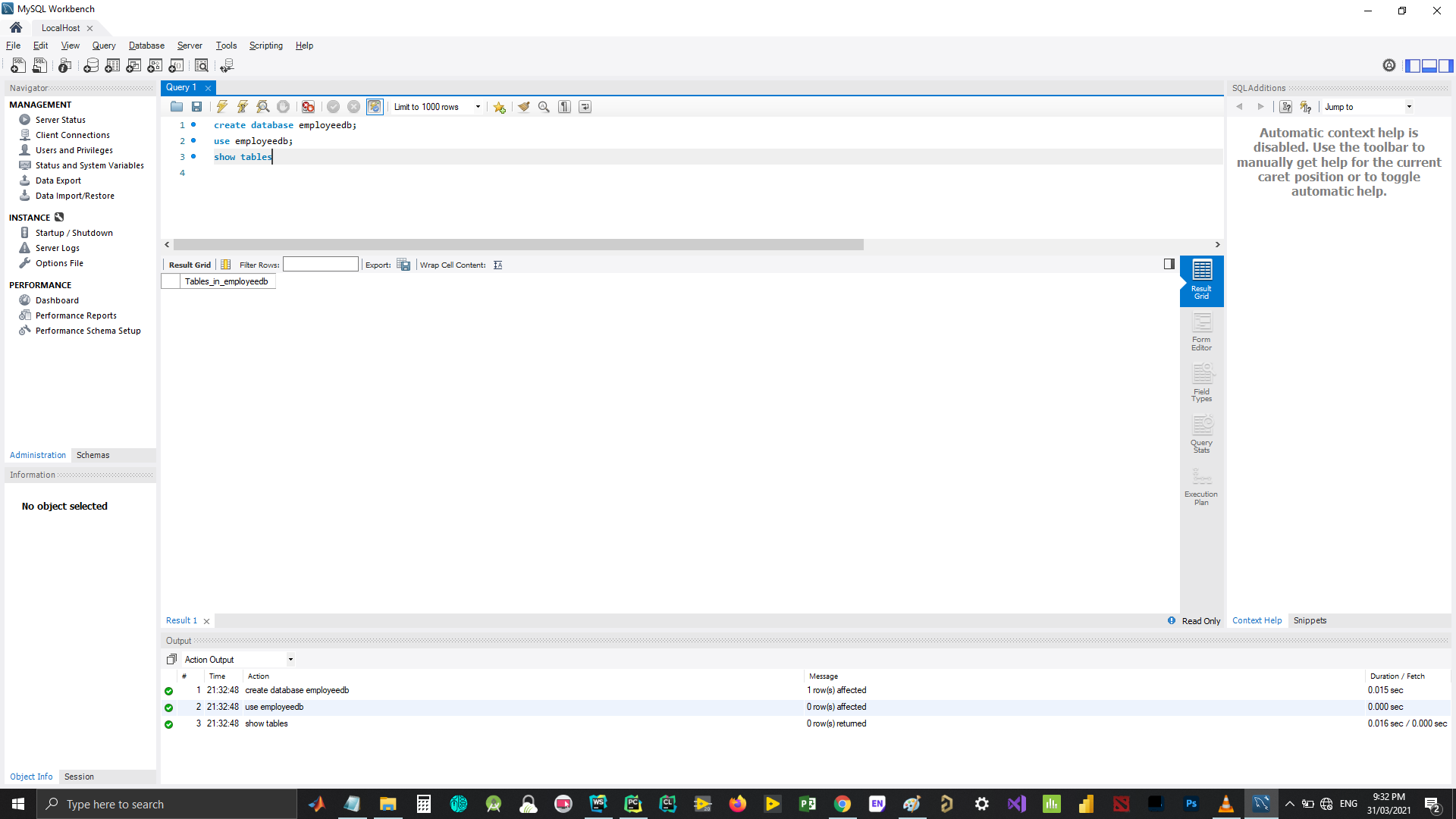Open Users and Privileges
The width and height of the screenshot is (1456, 819).
click(74, 150)
